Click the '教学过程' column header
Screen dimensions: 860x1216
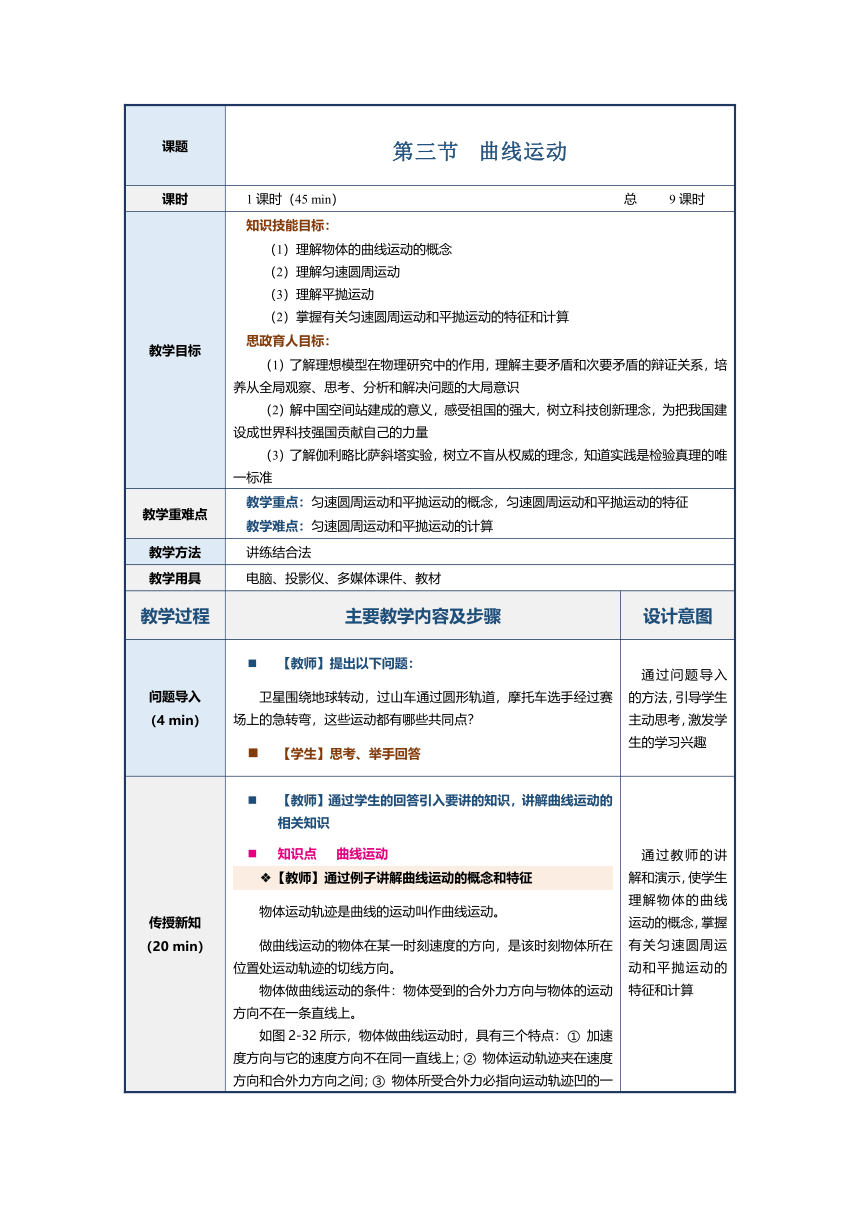pyautogui.click(x=175, y=616)
